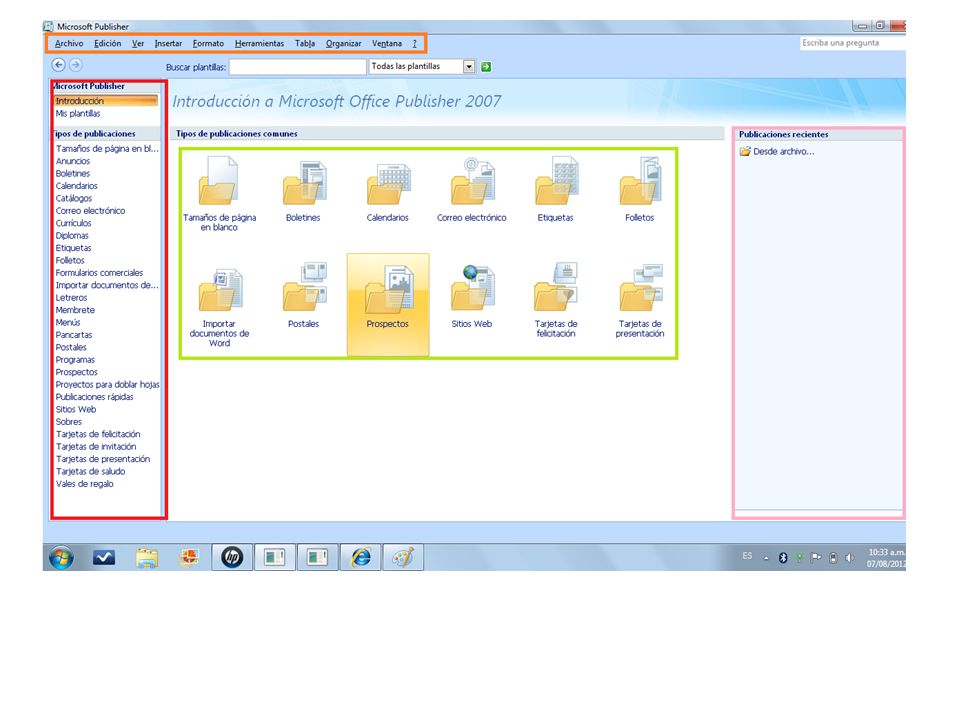Select Sobres in the sidebar list
The image size is (960, 720).
[68, 422]
